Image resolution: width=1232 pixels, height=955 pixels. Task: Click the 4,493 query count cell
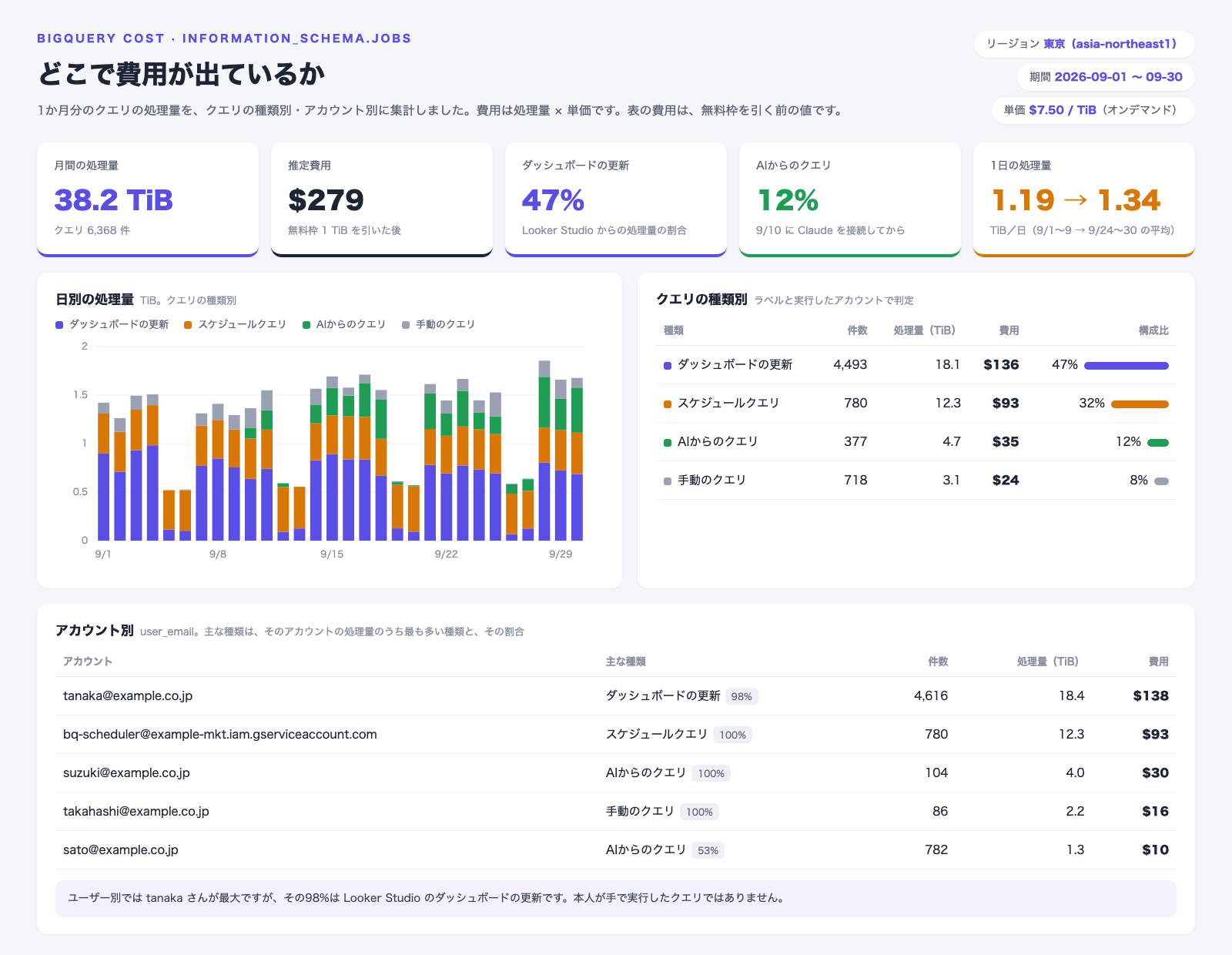tap(850, 365)
